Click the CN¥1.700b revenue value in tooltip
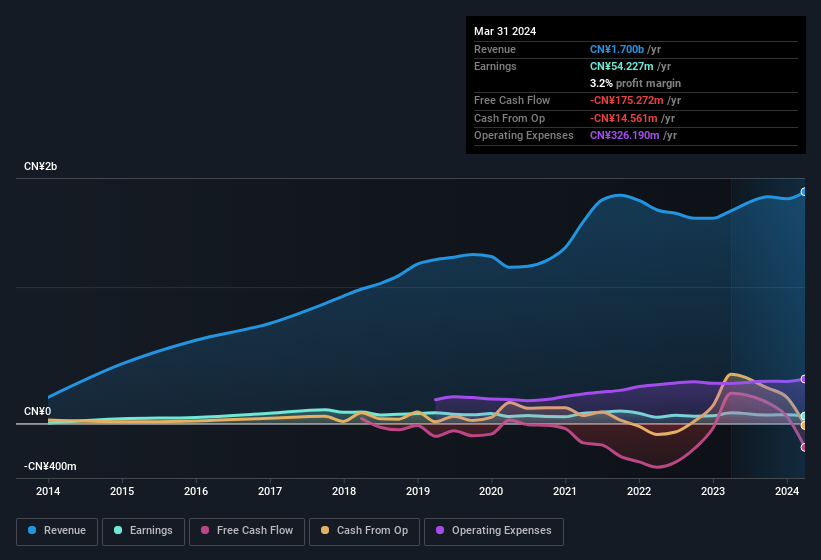This screenshot has height=560, width=821. point(617,49)
